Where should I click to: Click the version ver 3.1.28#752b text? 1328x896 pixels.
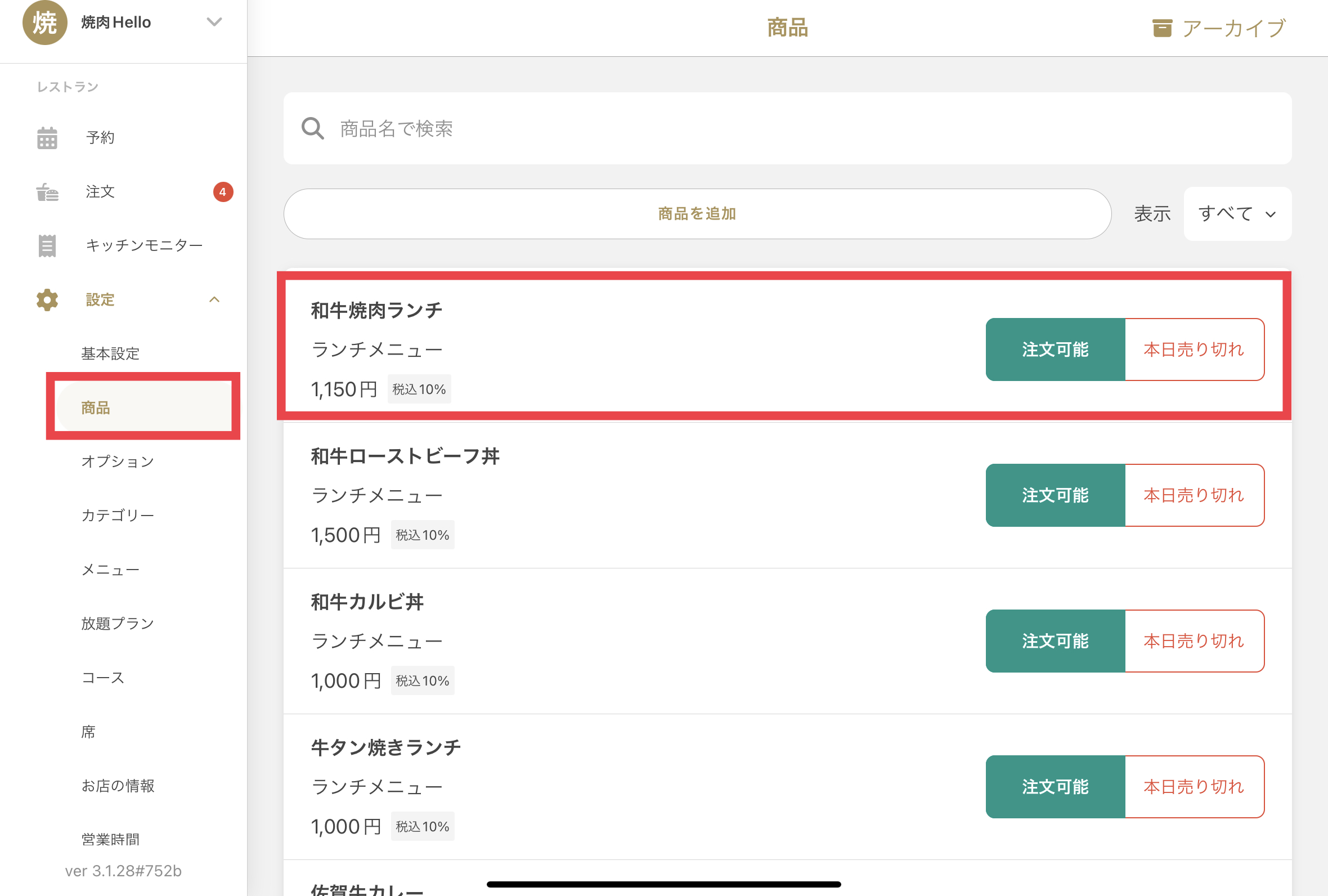click(x=123, y=871)
